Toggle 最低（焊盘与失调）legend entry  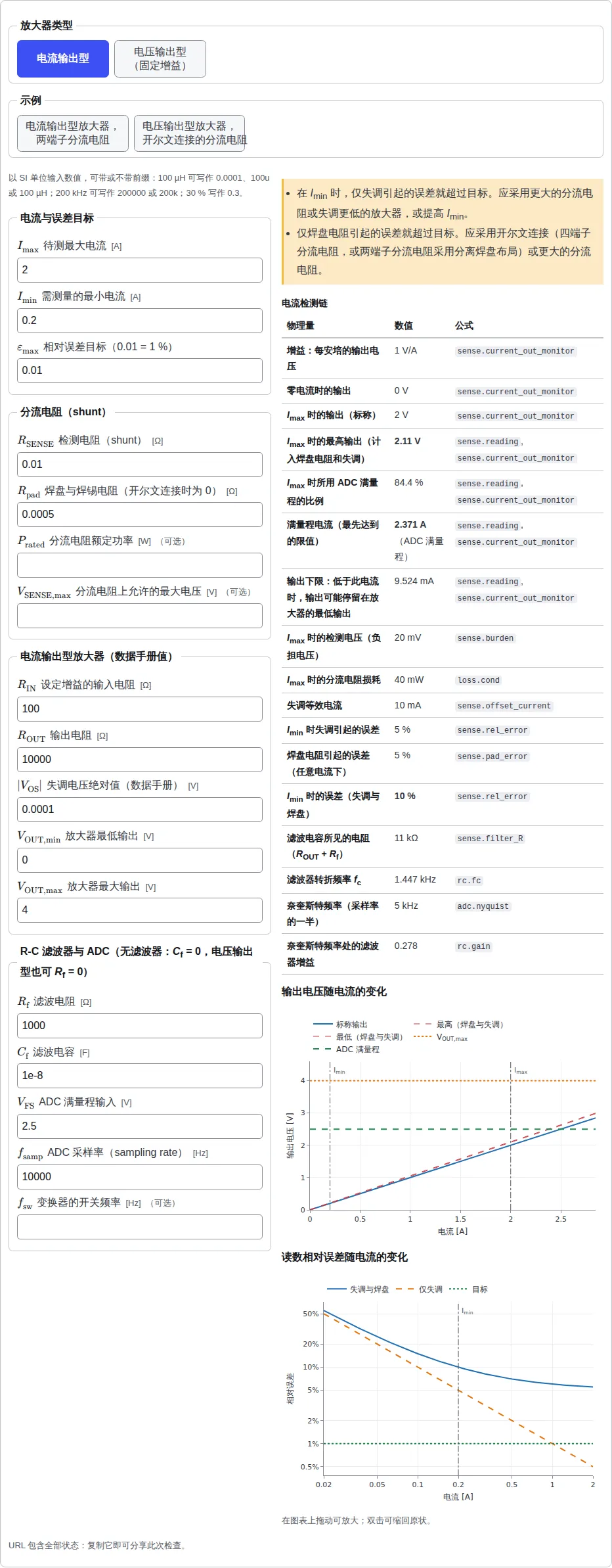pyautogui.click(x=359, y=1037)
